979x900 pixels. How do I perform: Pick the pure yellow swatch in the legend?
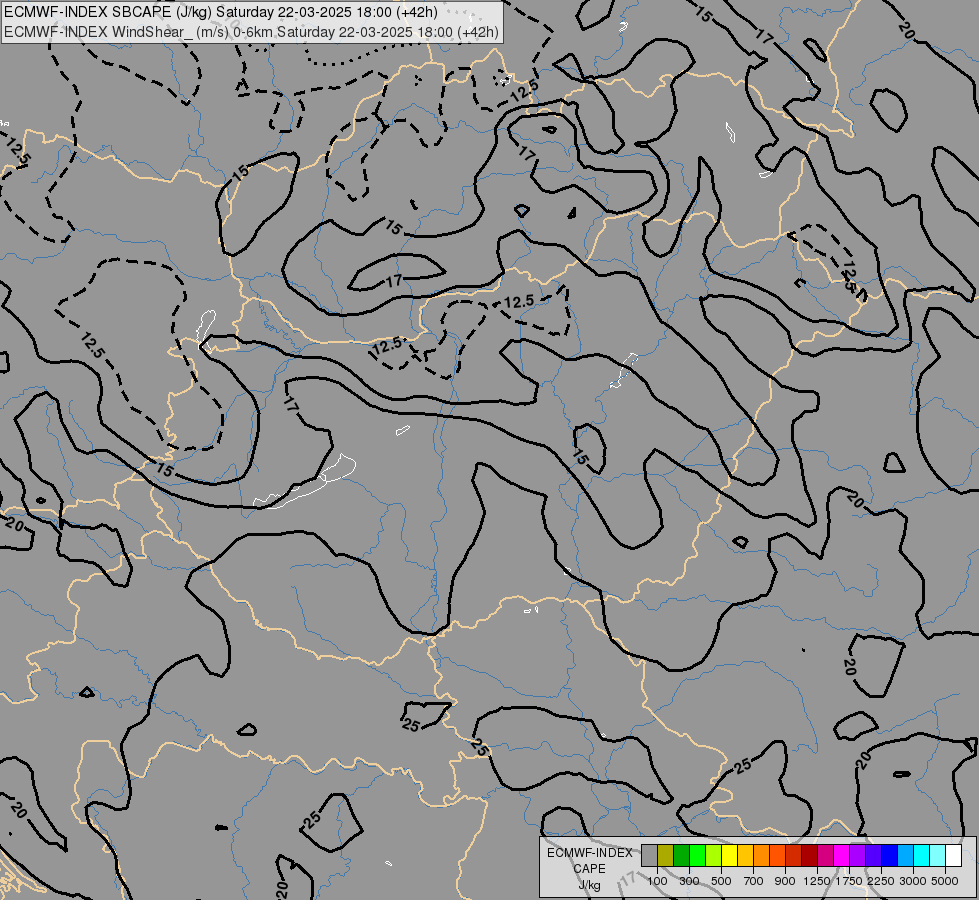tap(729, 855)
